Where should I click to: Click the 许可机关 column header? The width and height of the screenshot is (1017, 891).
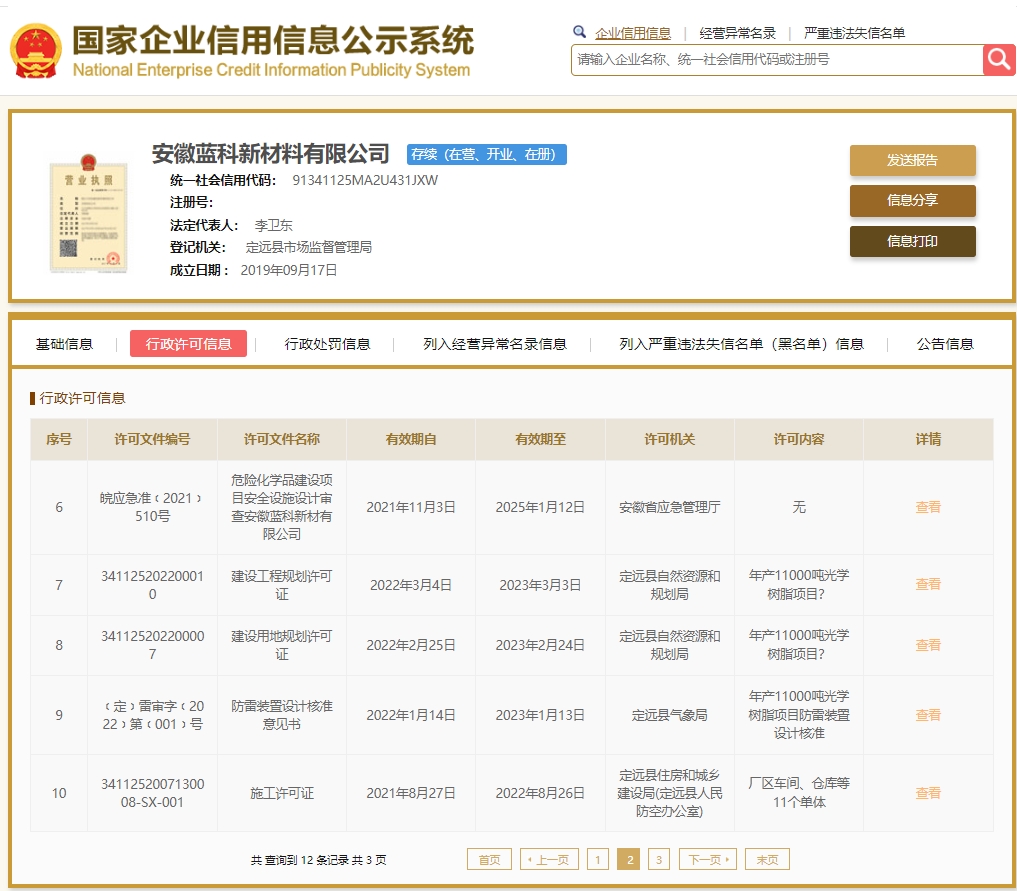coord(669,440)
